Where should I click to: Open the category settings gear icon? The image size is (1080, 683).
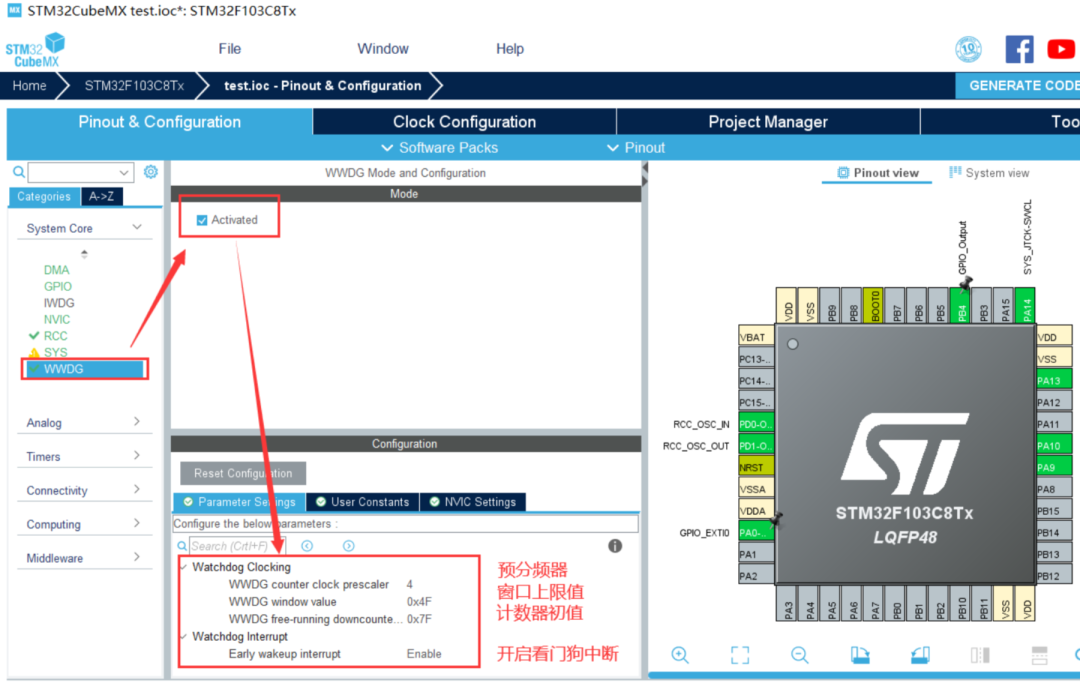(x=151, y=171)
